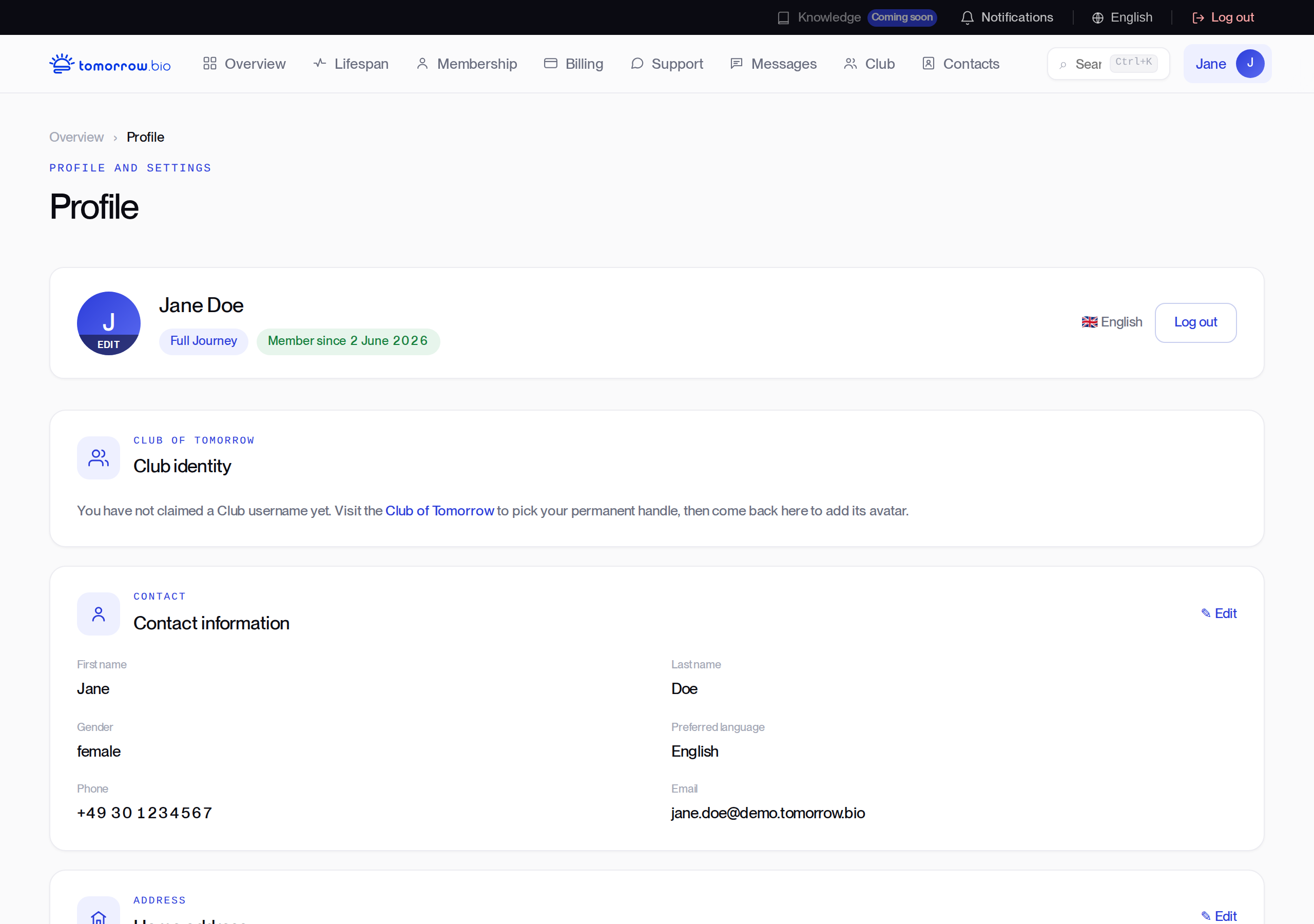The width and height of the screenshot is (1314, 924).
Task: Click the Club identity heading
Action: [x=182, y=467]
